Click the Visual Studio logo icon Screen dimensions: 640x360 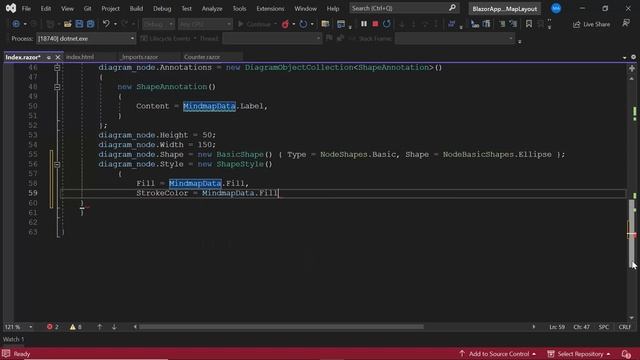tap(11, 8)
